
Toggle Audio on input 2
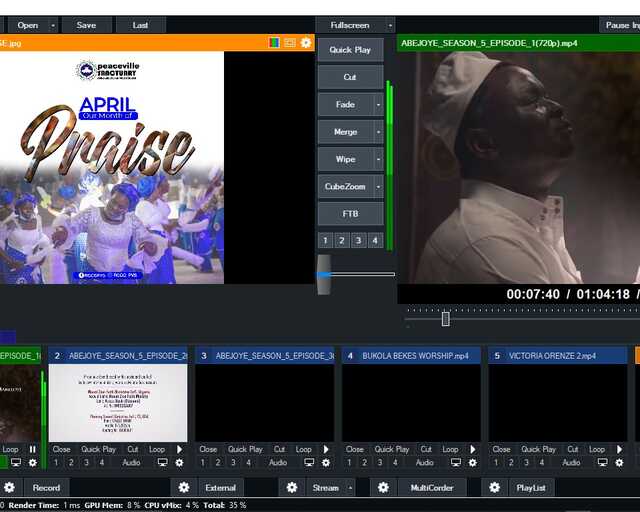[x=131, y=463]
